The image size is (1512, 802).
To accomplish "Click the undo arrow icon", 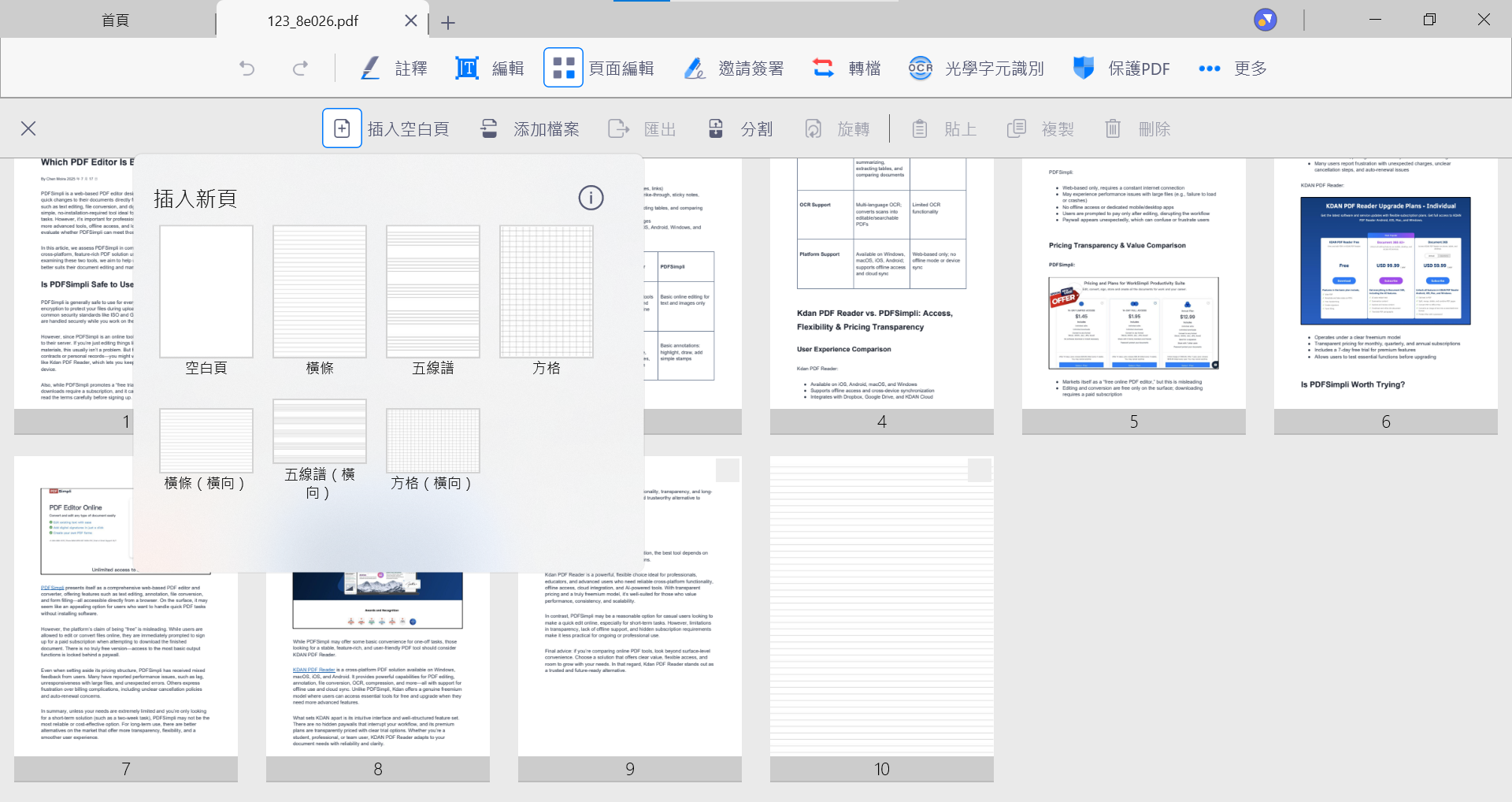I will [247, 69].
